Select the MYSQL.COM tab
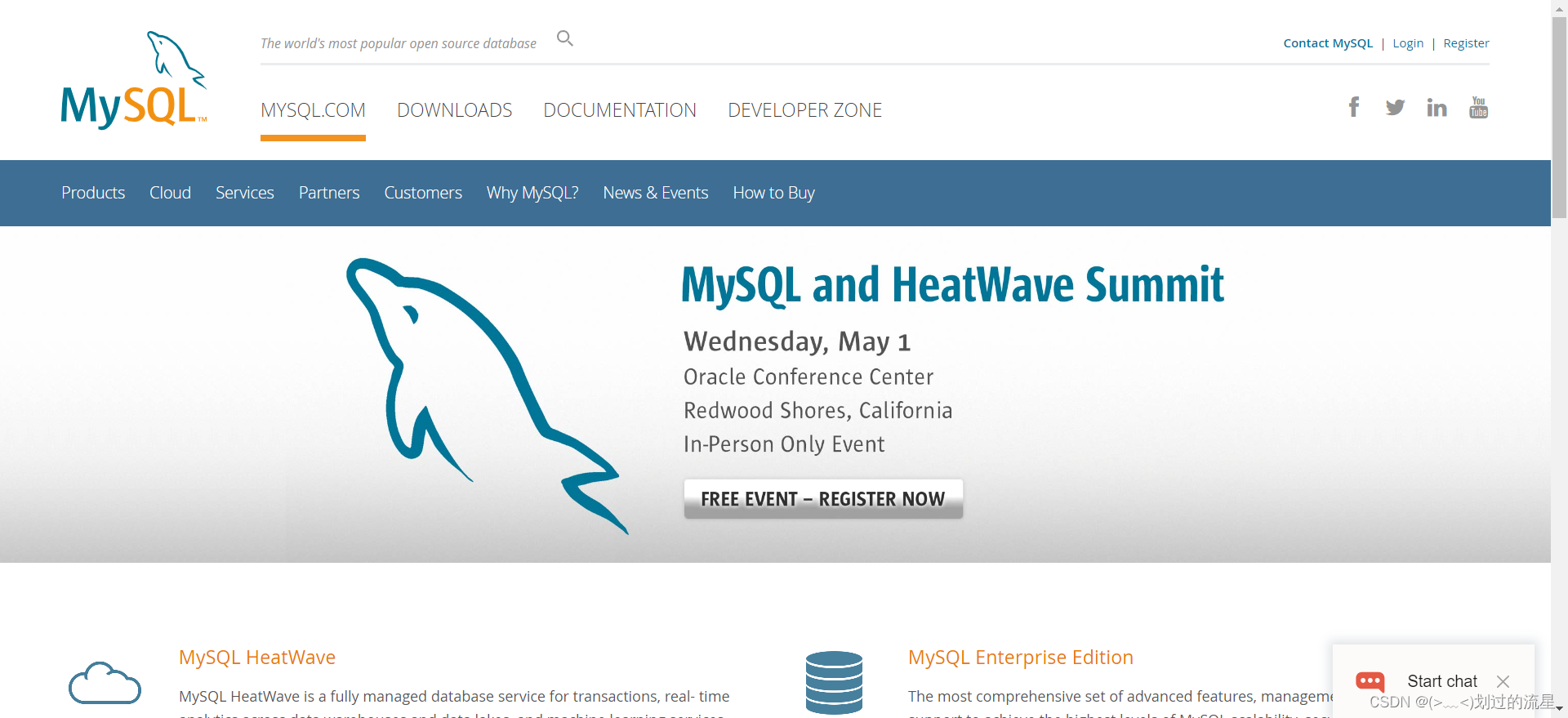 (x=313, y=110)
